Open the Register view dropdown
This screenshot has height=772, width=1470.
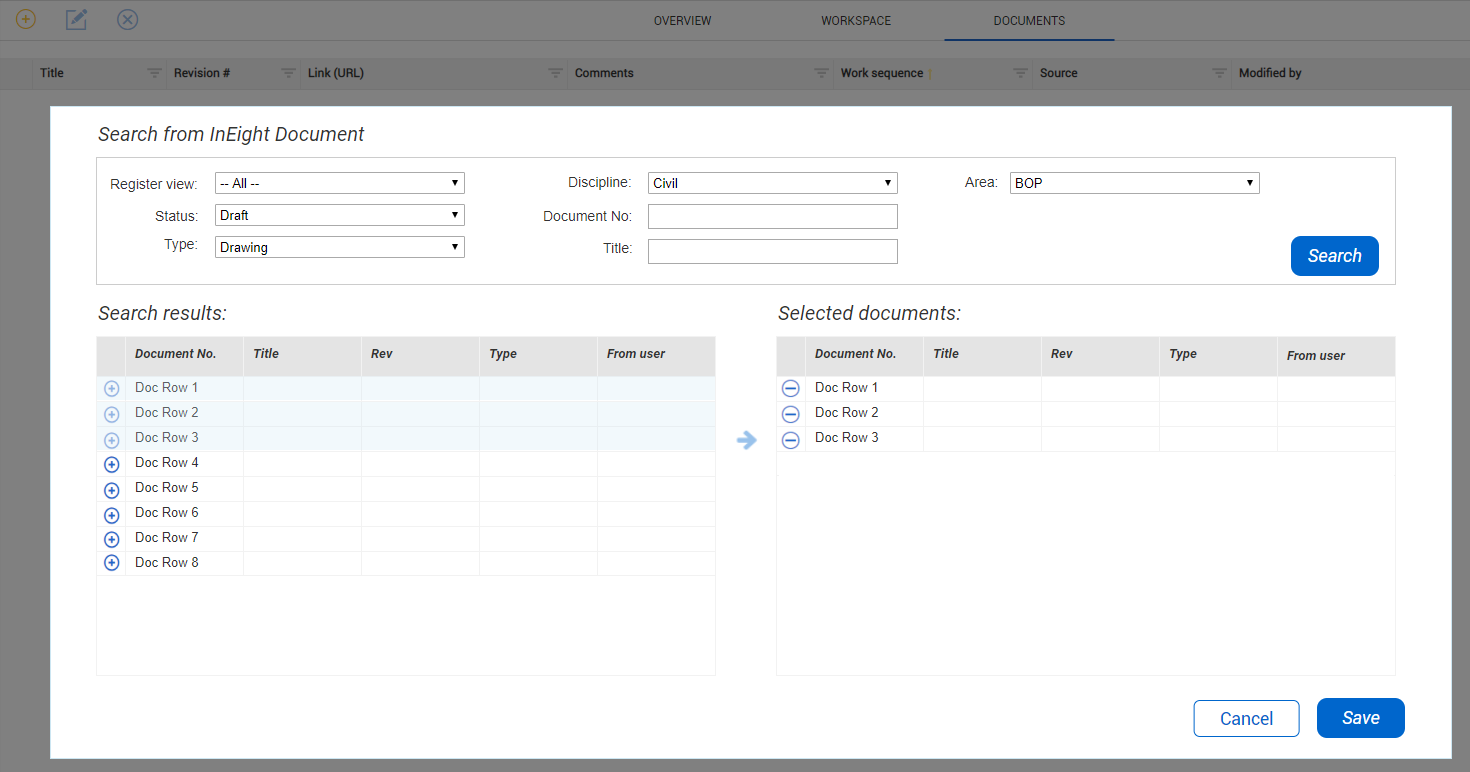click(339, 183)
